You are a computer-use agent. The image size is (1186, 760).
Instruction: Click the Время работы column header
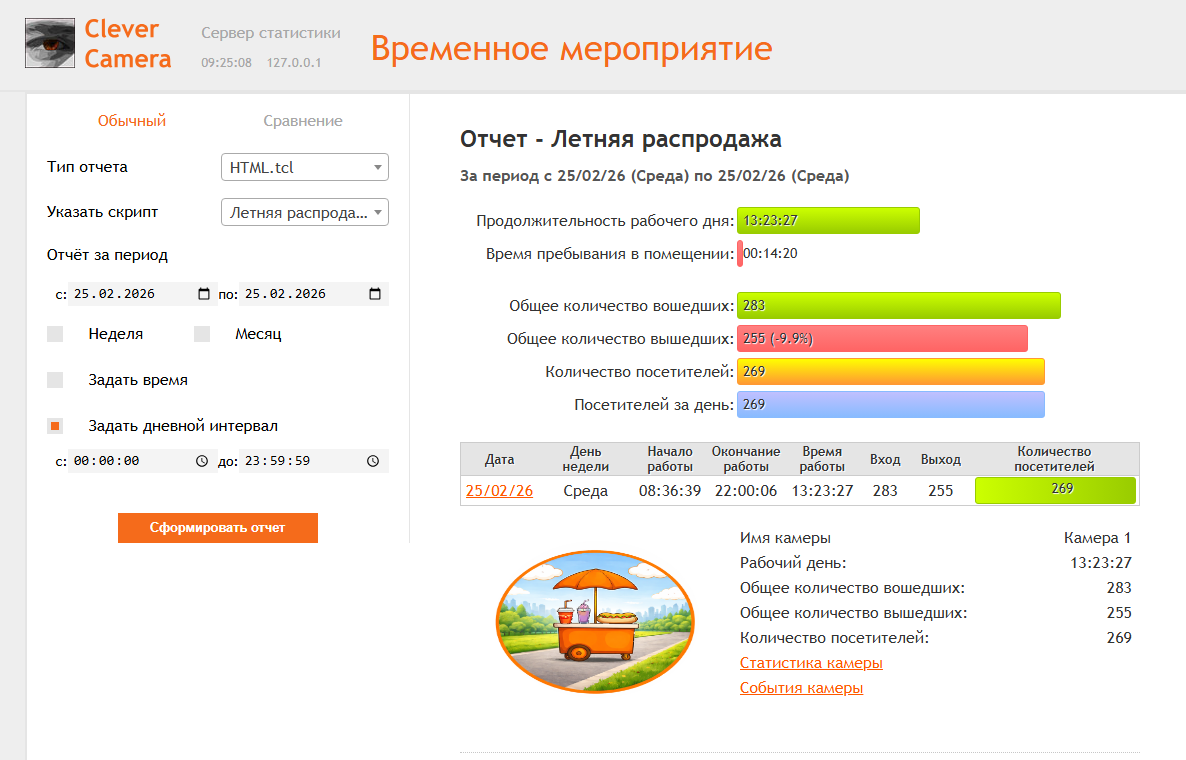[822, 459]
